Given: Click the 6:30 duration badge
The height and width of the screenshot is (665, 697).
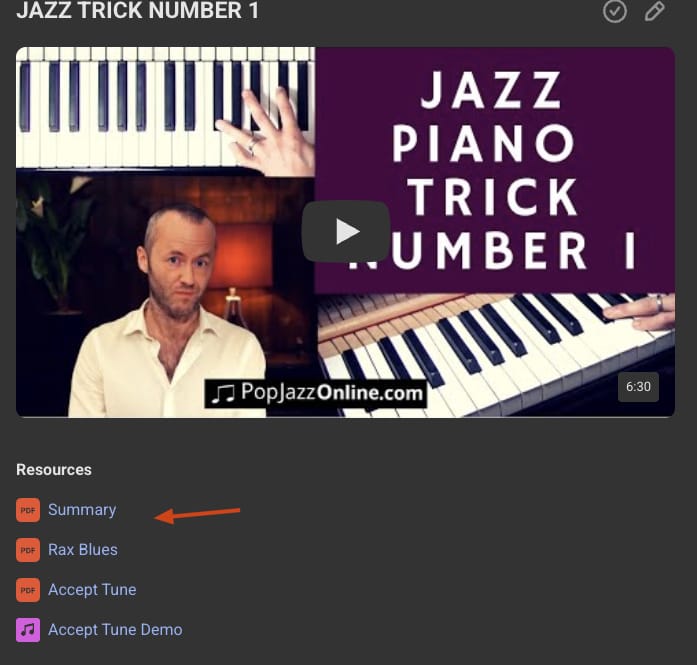Looking at the screenshot, I should 638,387.
